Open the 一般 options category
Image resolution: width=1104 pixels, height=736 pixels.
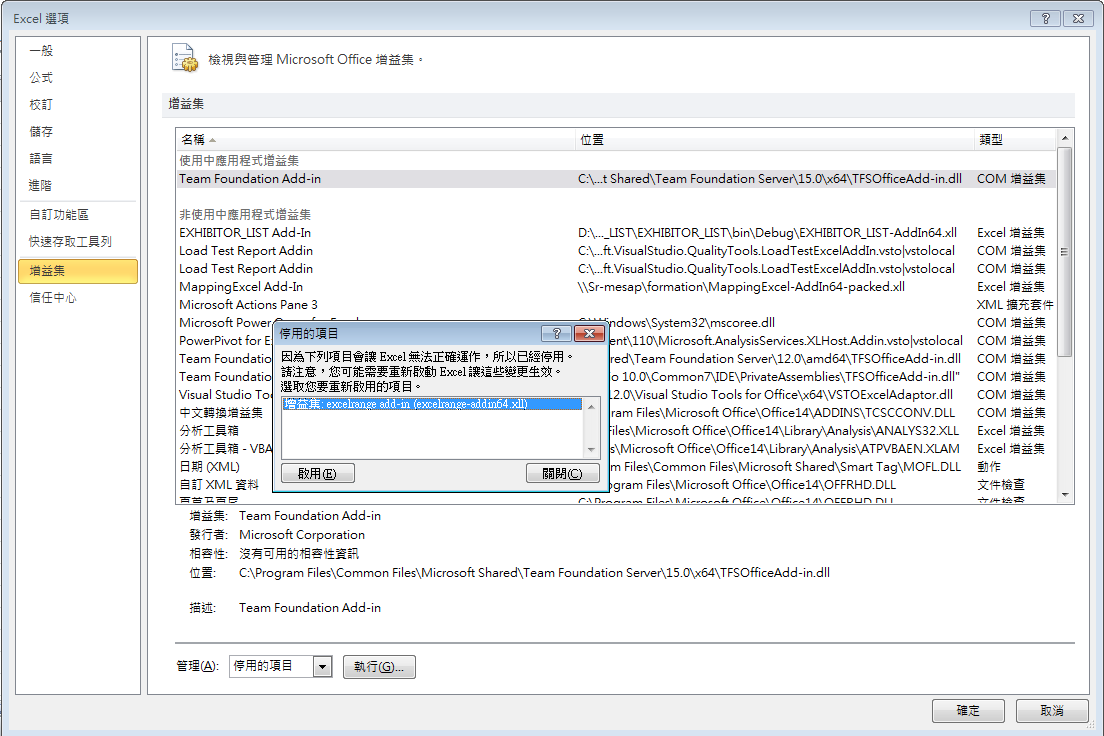[x=41, y=51]
